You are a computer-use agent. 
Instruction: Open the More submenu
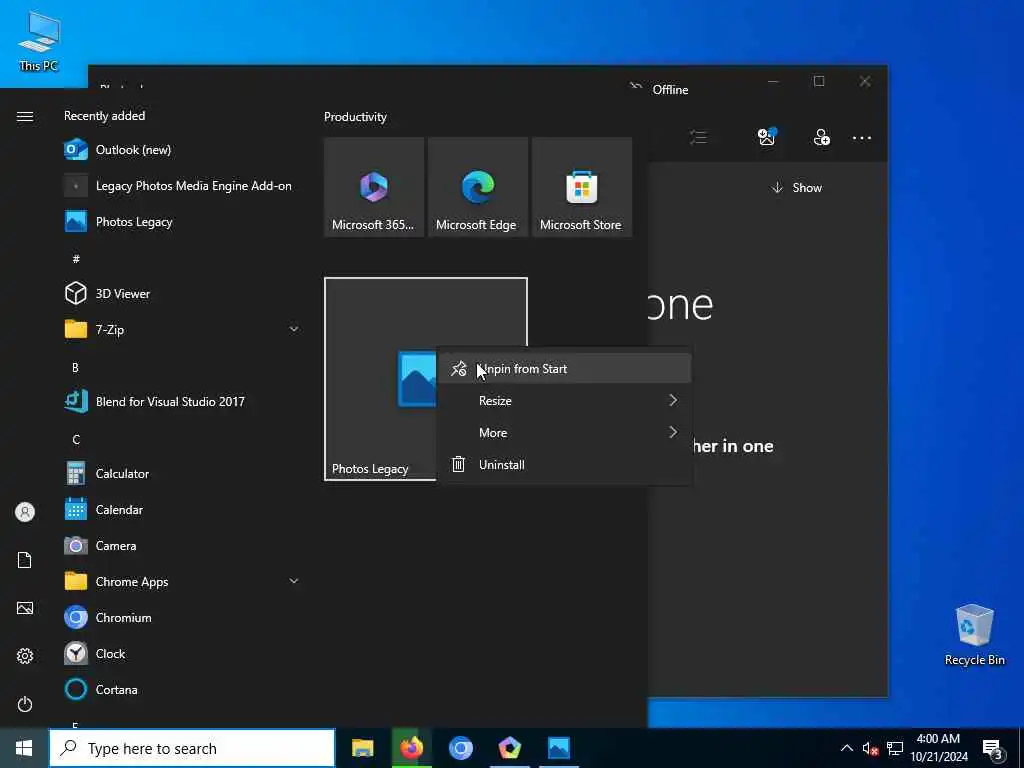click(564, 432)
